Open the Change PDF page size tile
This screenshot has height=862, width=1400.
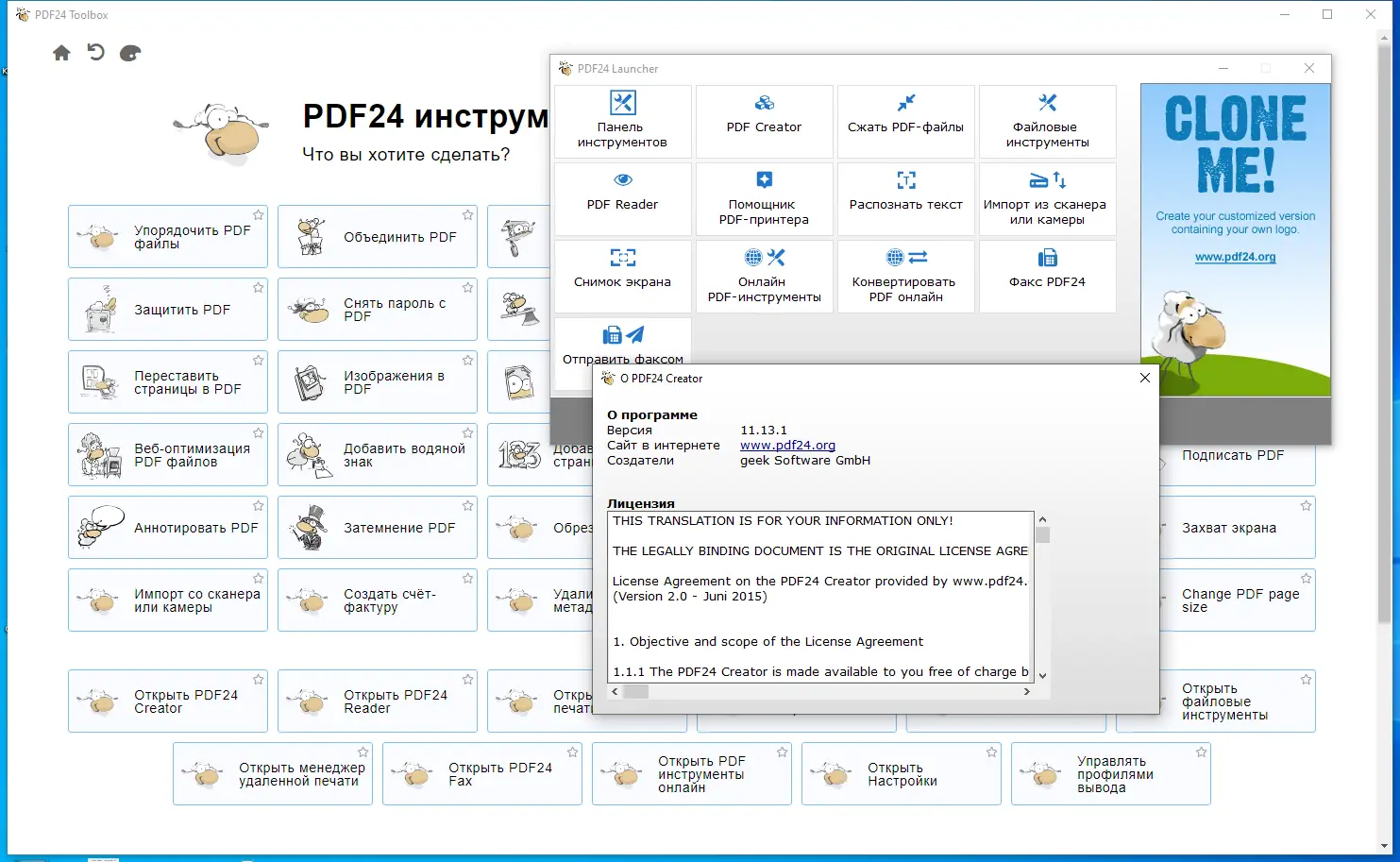(1237, 600)
